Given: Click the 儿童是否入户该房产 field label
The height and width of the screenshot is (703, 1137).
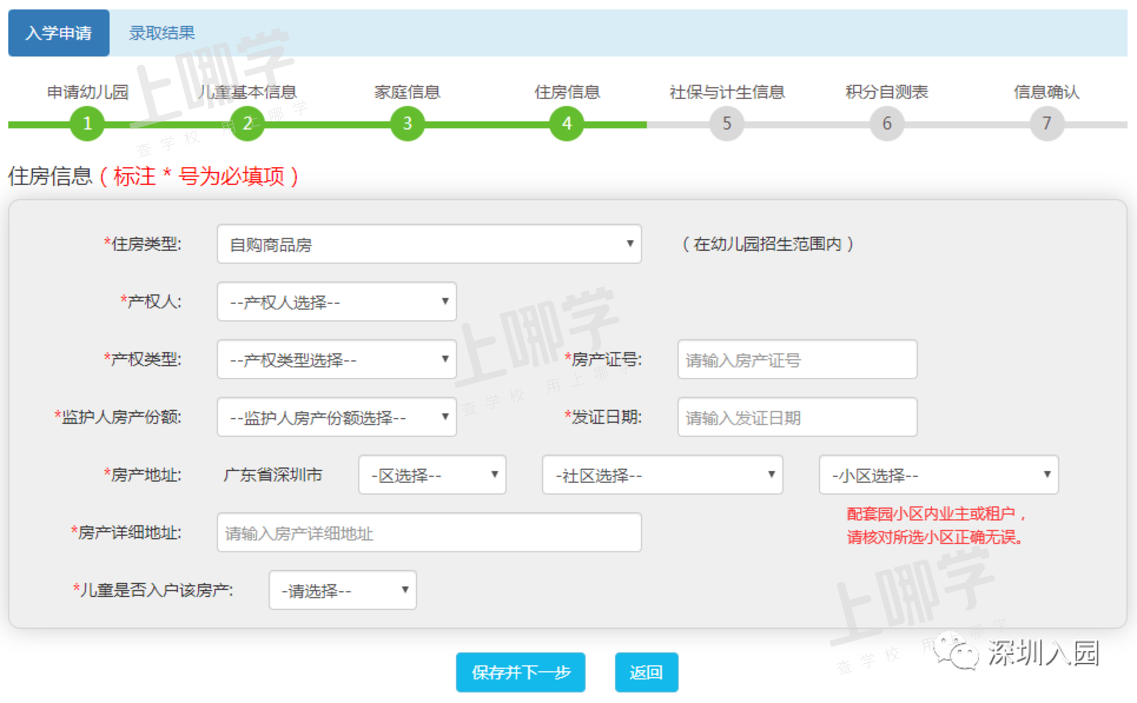Looking at the screenshot, I should point(153,591).
